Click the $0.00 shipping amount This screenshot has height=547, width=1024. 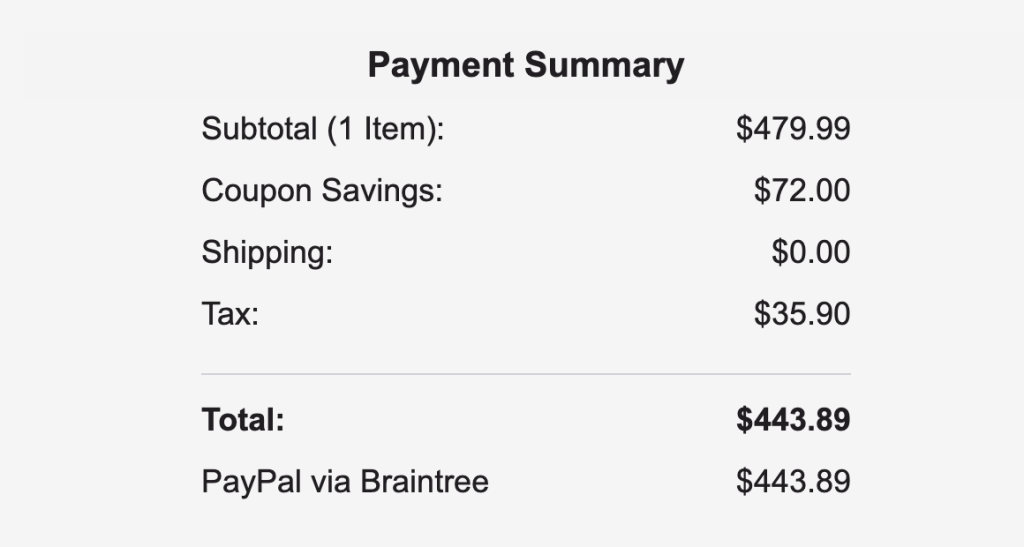810,252
